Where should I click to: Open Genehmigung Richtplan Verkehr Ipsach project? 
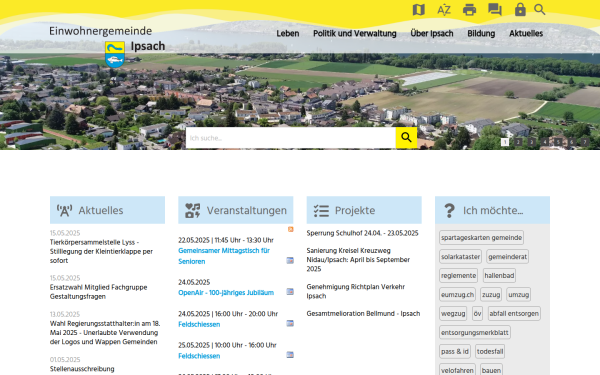pyautogui.click(x=355, y=291)
